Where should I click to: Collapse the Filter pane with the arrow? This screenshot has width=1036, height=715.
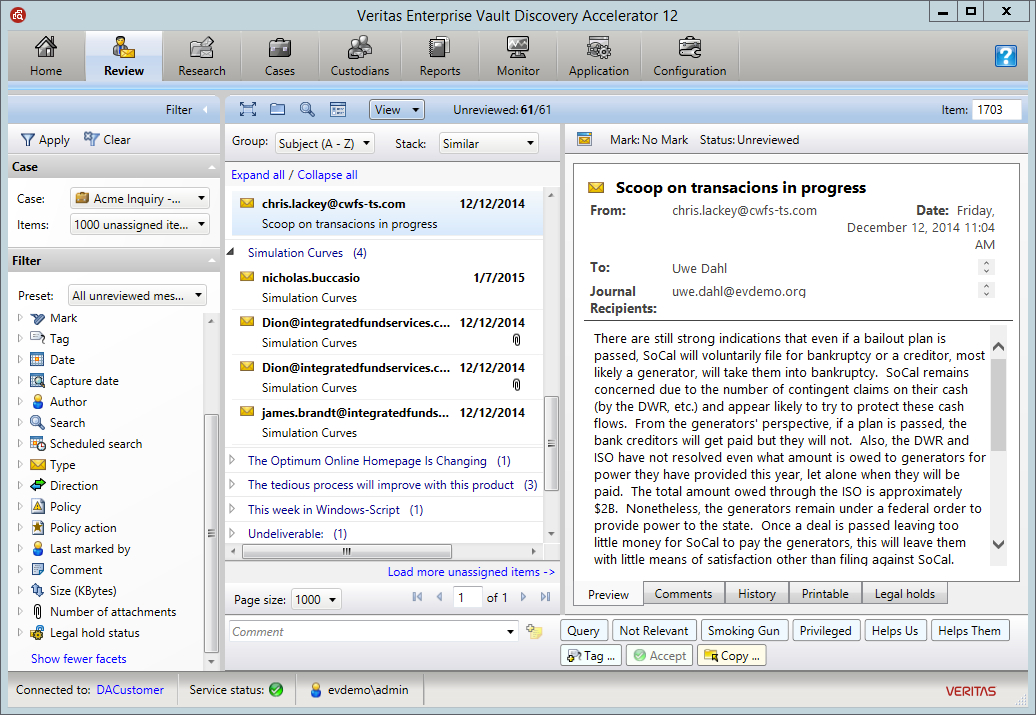pos(205,110)
